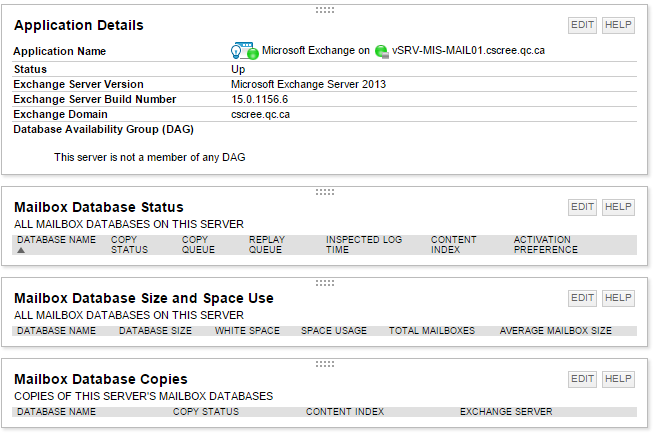Sort by Replay Queue column

(x=267, y=245)
